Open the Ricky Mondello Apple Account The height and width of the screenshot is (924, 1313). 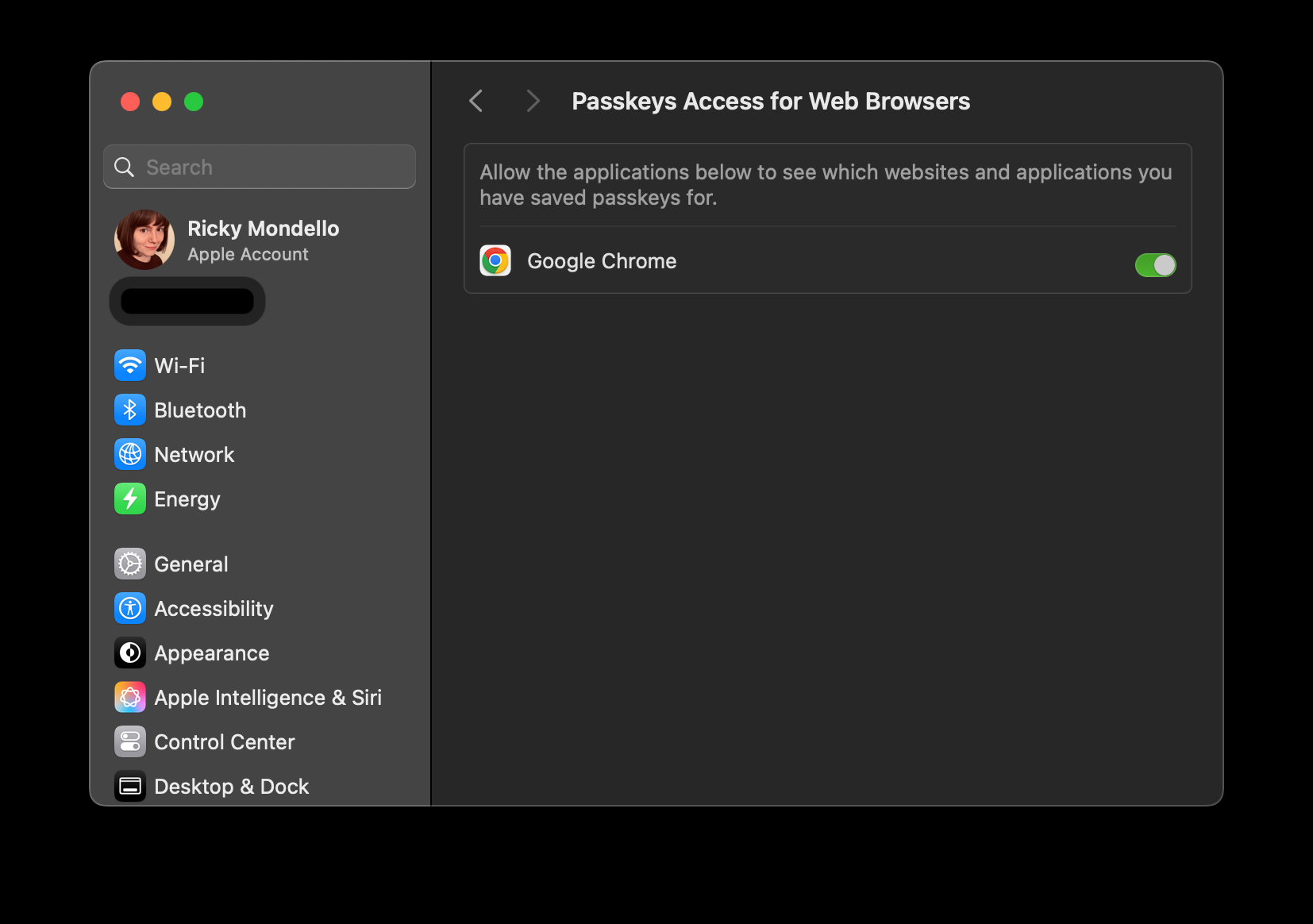pyautogui.click(x=263, y=240)
